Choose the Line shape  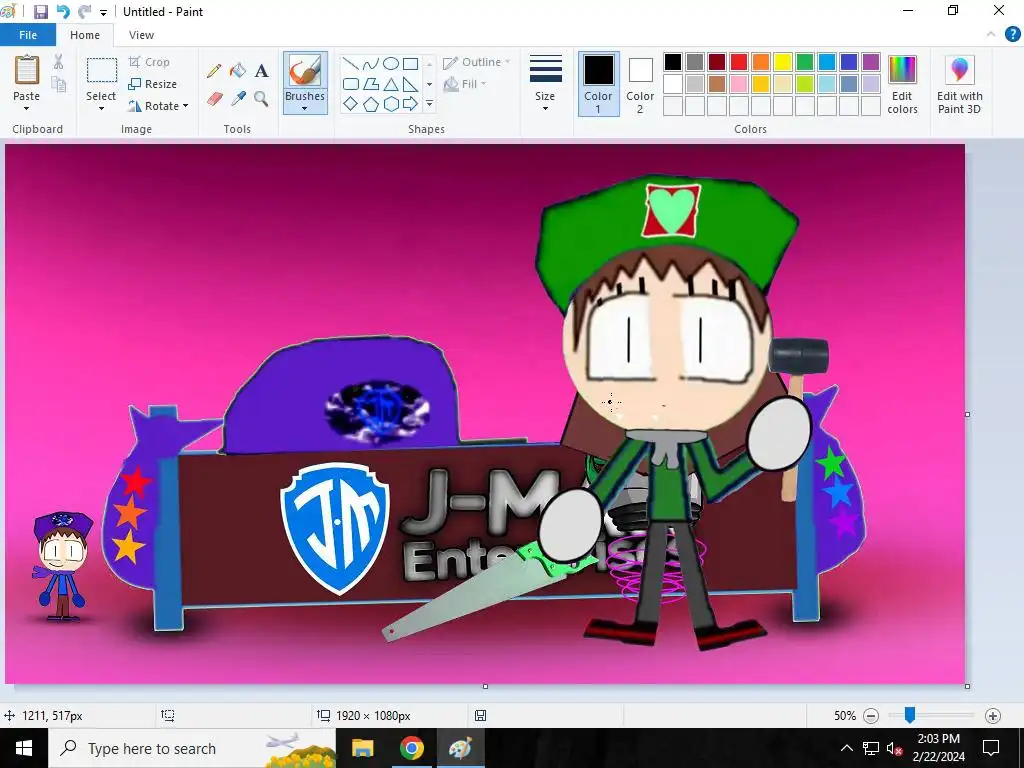tap(351, 64)
